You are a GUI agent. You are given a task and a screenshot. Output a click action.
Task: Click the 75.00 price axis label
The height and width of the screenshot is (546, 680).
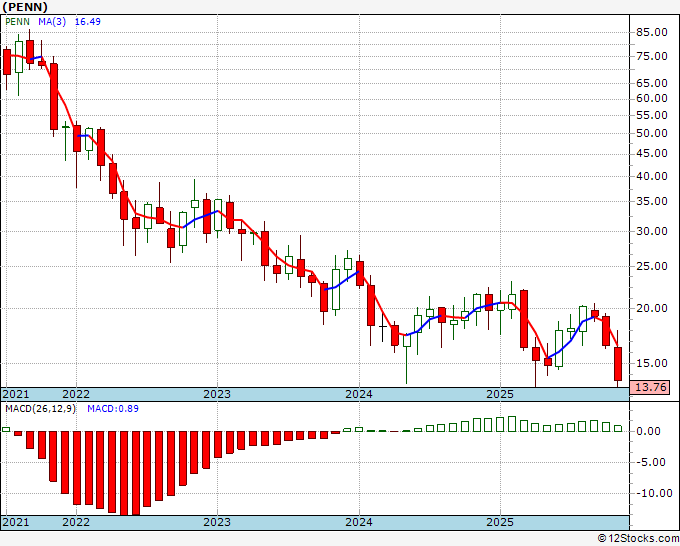point(651,56)
